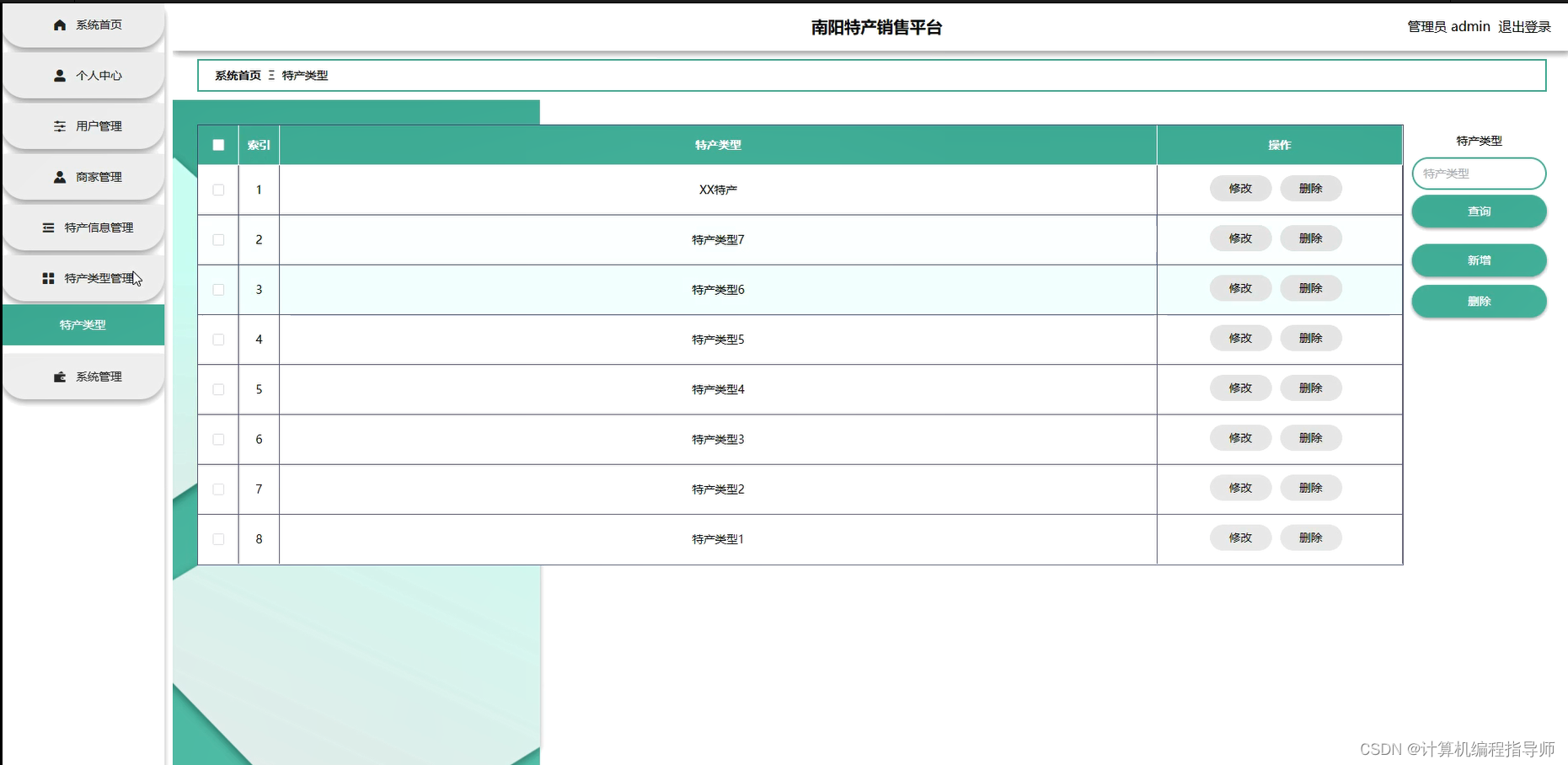Screen dimensions: 1568x765
Task: Click the 特产类型 column header
Action: (718, 145)
